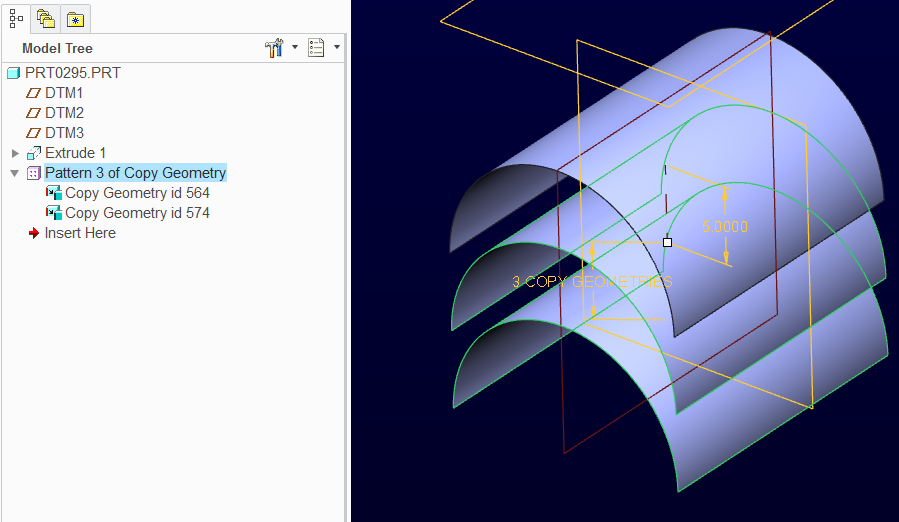Expand the Extrude 1 feature

coord(15,153)
